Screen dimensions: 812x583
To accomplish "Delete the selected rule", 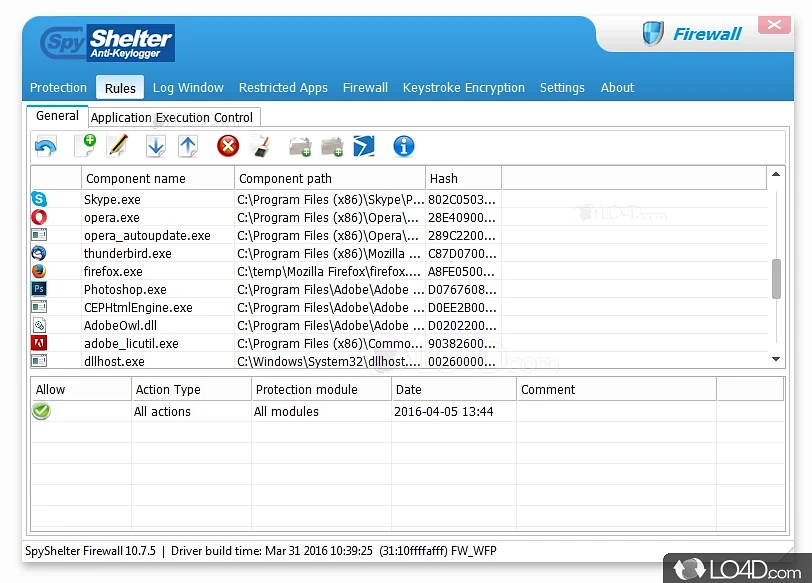I will pyautogui.click(x=228, y=146).
